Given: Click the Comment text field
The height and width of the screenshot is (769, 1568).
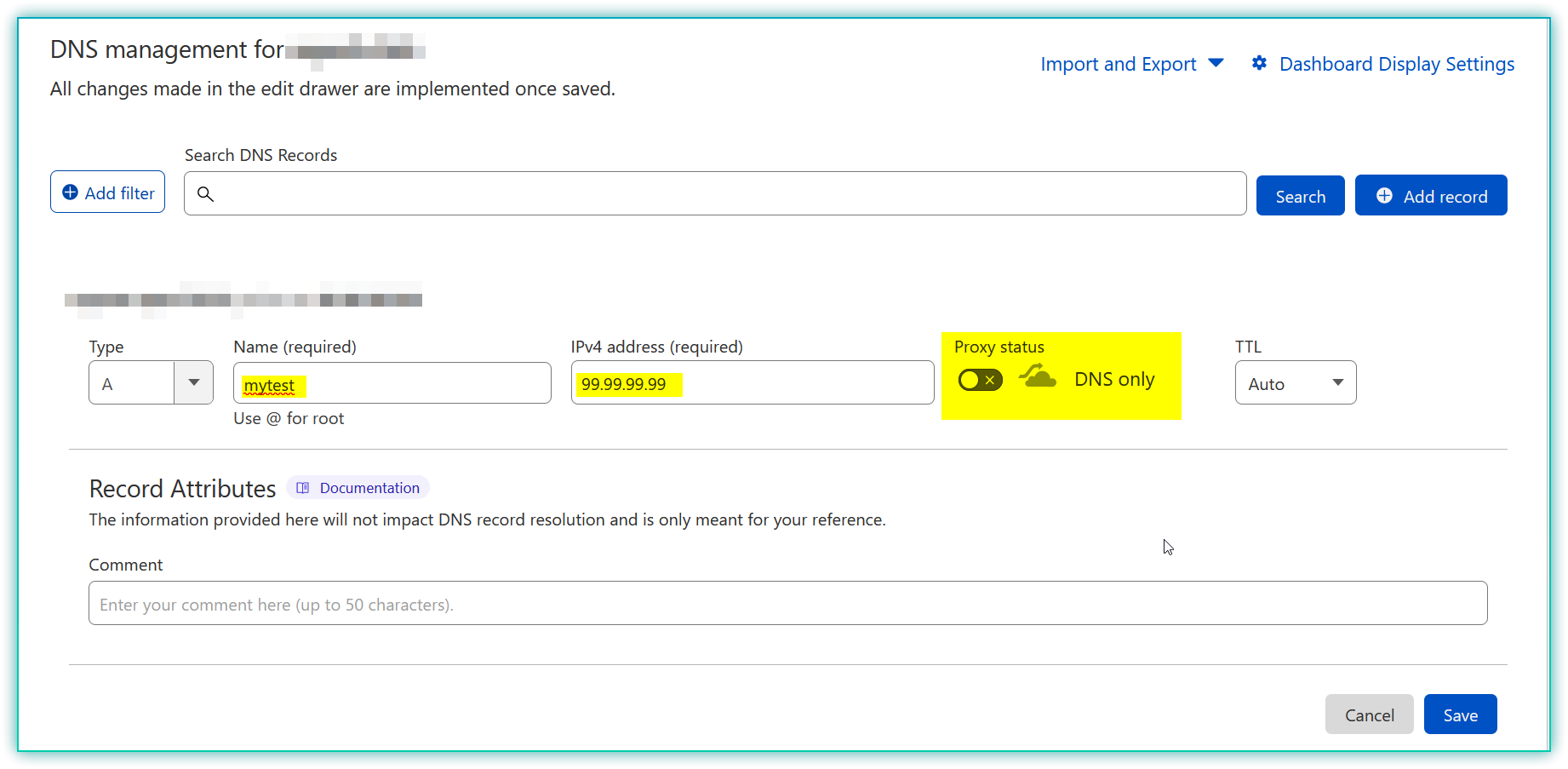Looking at the screenshot, I should [x=788, y=604].
